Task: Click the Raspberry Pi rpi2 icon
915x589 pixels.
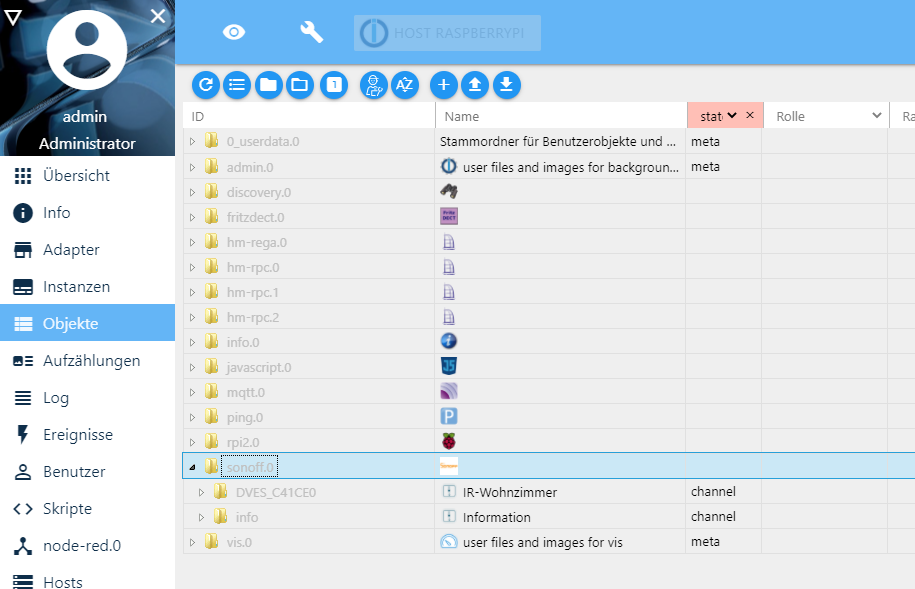Action: (449, 441)
